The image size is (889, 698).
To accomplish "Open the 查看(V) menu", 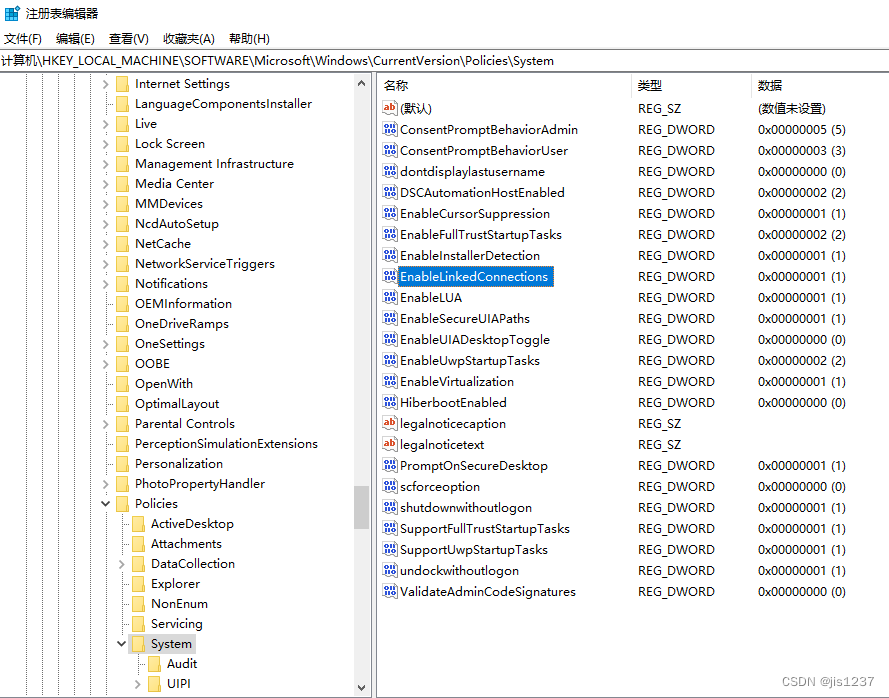I will point(129,39).
